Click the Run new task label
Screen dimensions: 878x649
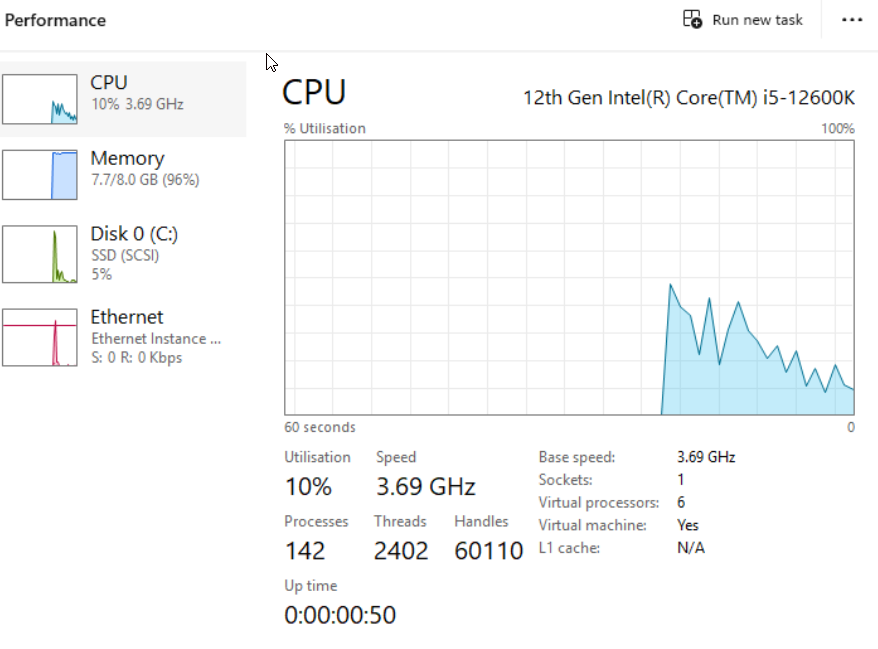point(757,20)
